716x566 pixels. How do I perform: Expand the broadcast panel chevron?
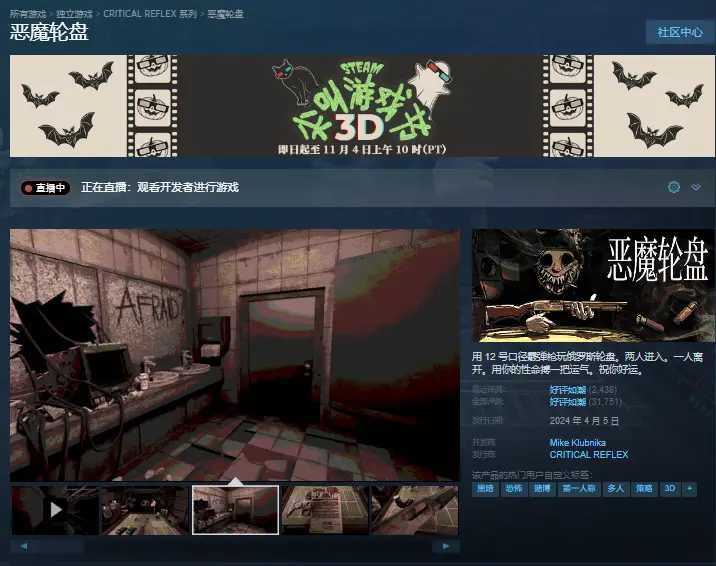click(696, 187)
